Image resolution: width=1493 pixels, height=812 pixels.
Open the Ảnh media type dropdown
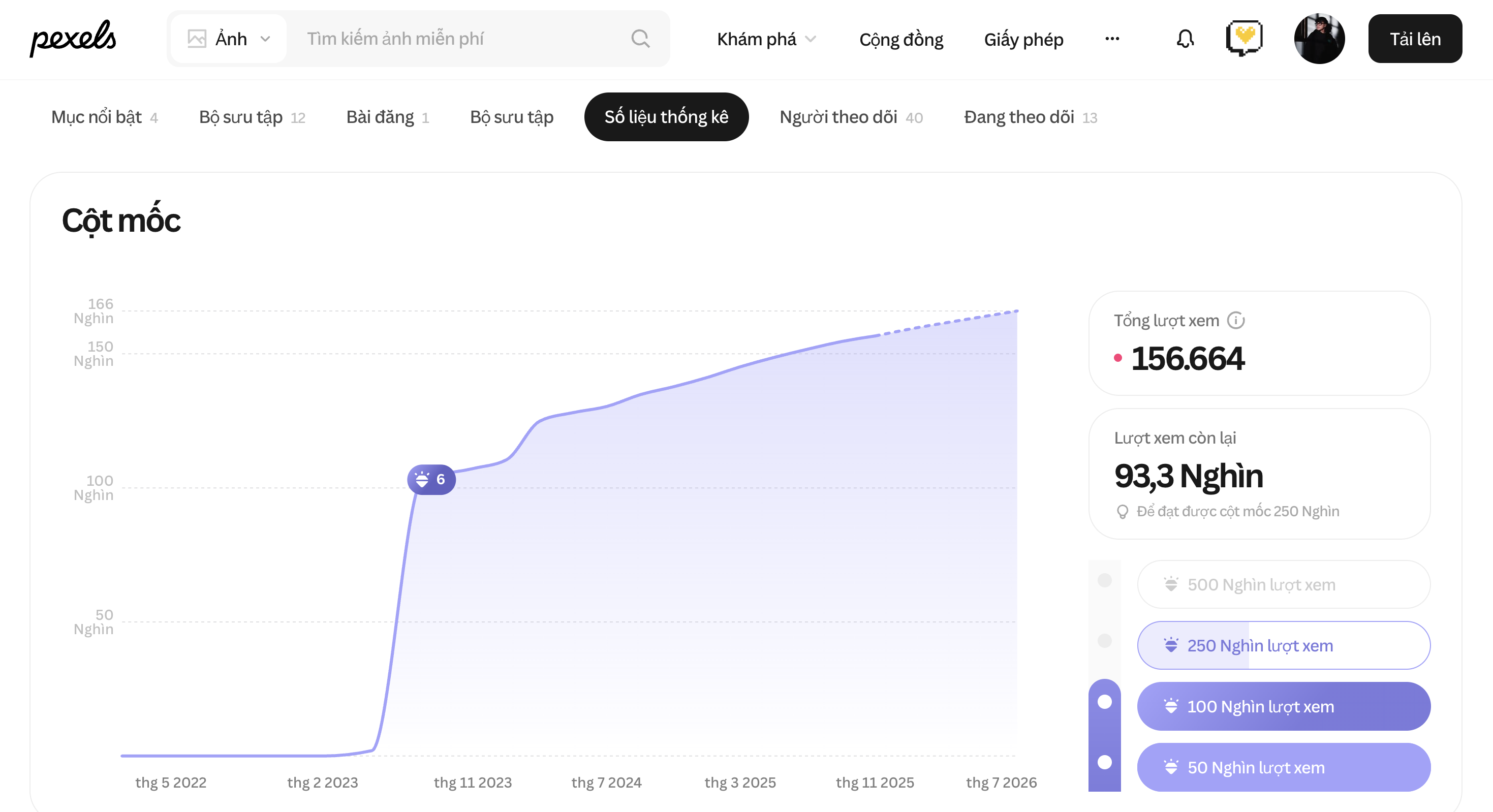pyautogui.click(x=229, y=39)
